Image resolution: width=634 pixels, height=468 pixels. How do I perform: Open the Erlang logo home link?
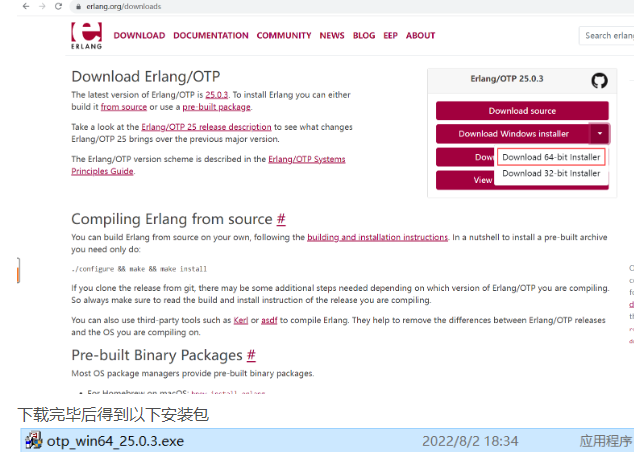coord(86,36)
